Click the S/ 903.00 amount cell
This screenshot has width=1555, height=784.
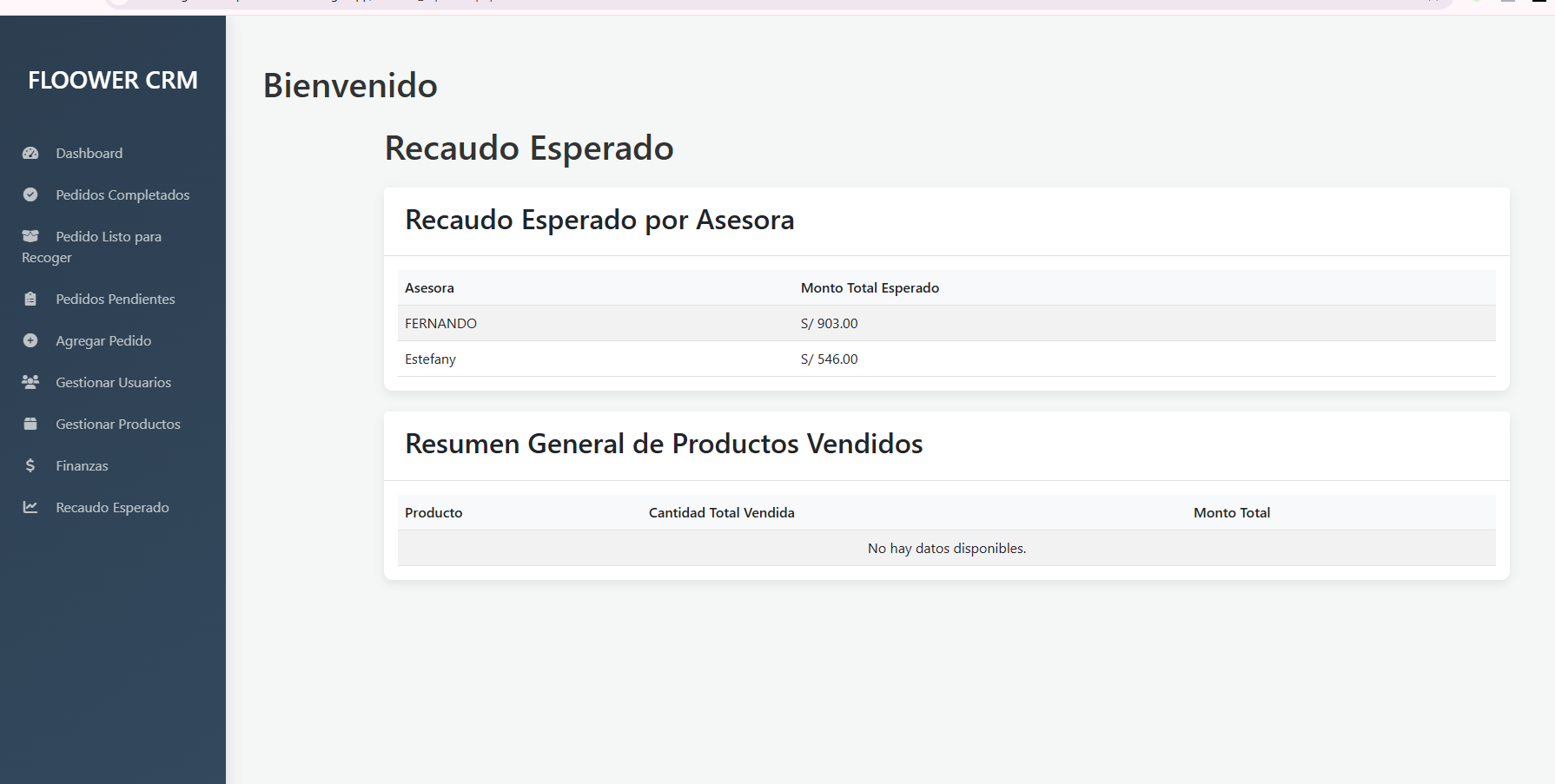tap(829, 324)
